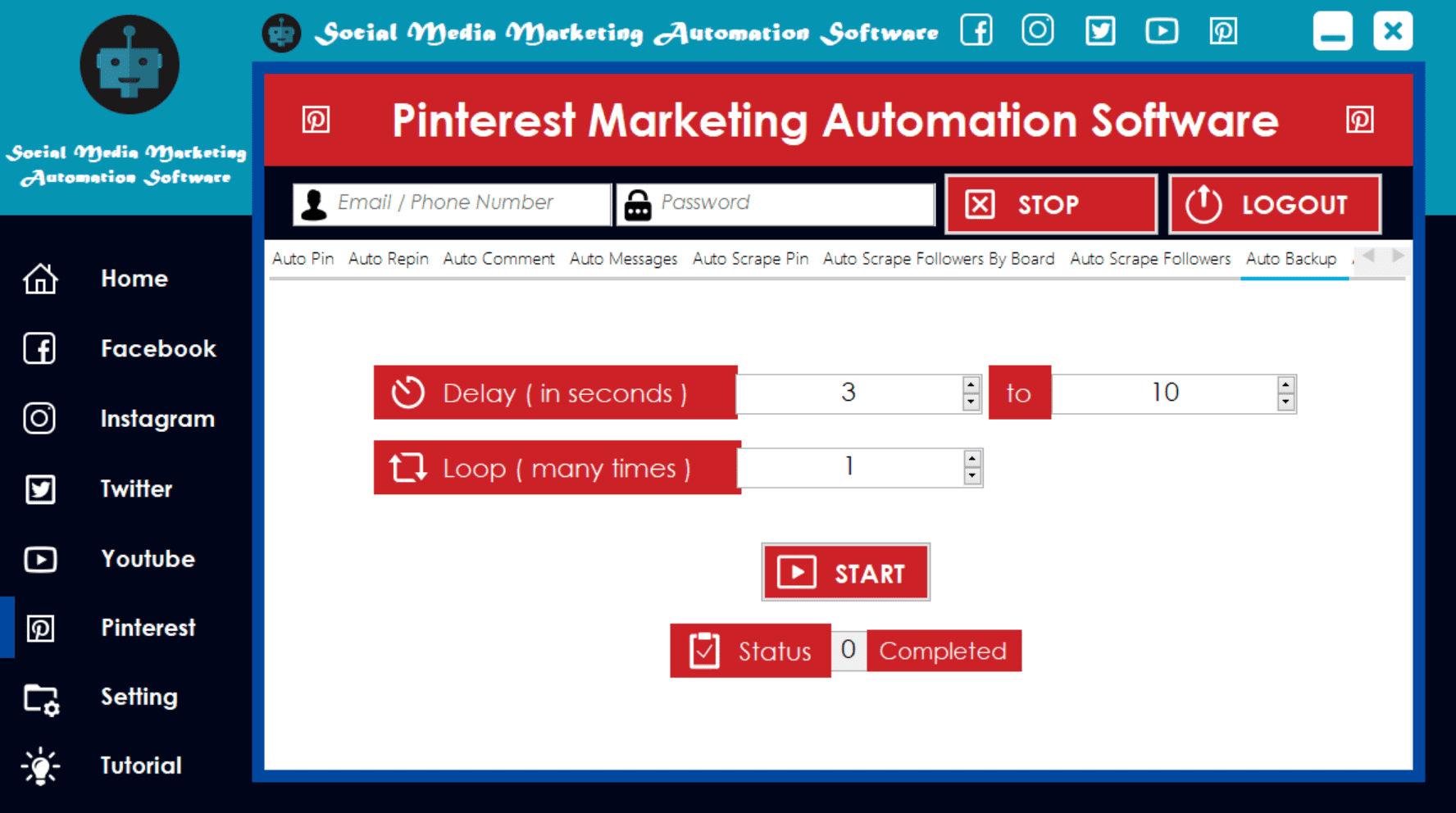Click the Pinterest icon in the title bar

pos(1223,31)
